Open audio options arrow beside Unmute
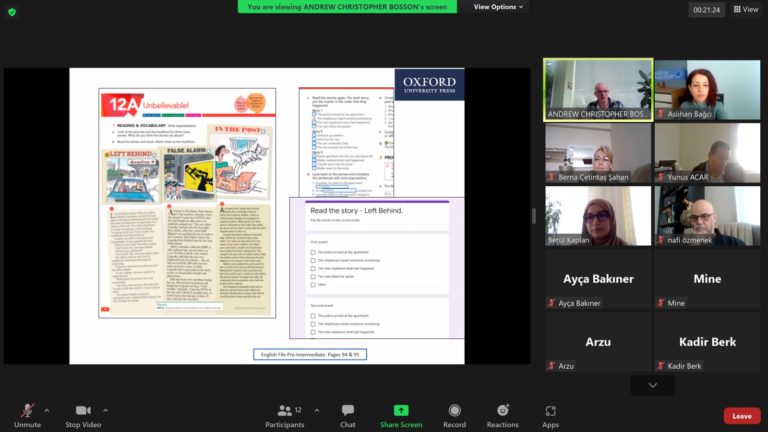 47,410
